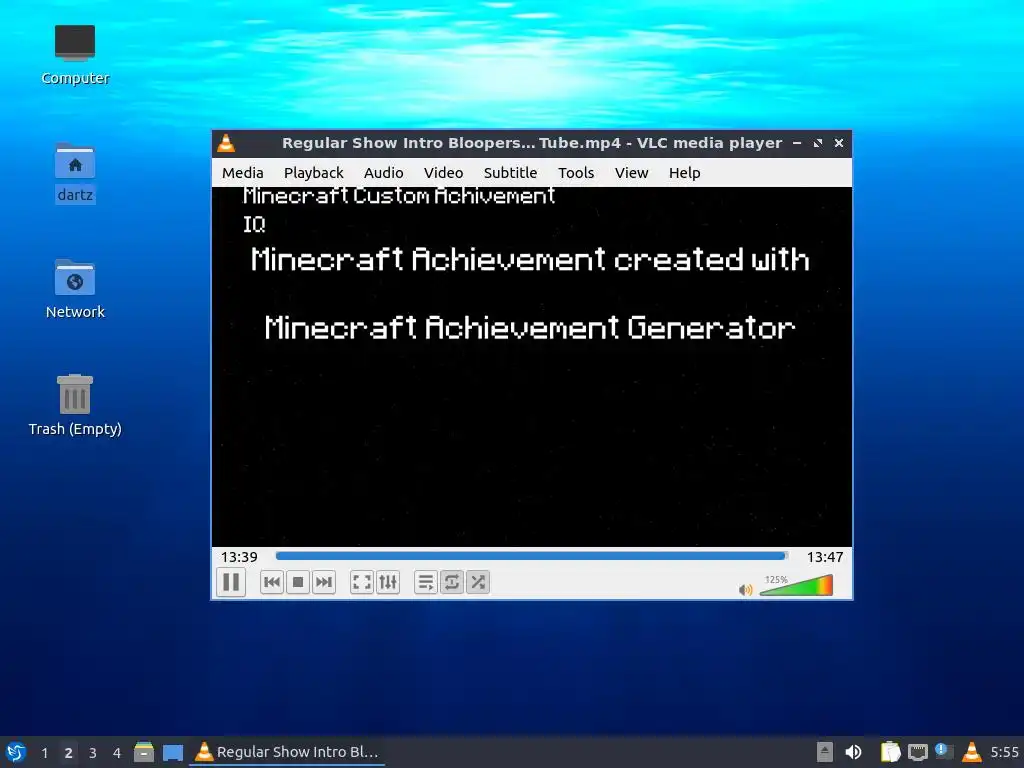Switch to workspace 3
Image resolution: width=1024 pixels, height=768 pixels.
pos(93,752)
